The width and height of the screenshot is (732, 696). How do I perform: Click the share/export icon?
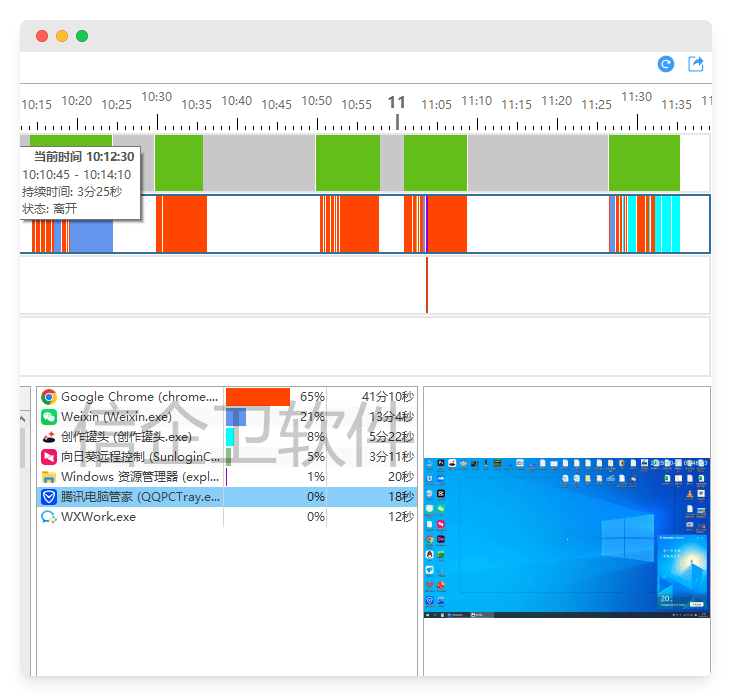[x=696, y=65]
